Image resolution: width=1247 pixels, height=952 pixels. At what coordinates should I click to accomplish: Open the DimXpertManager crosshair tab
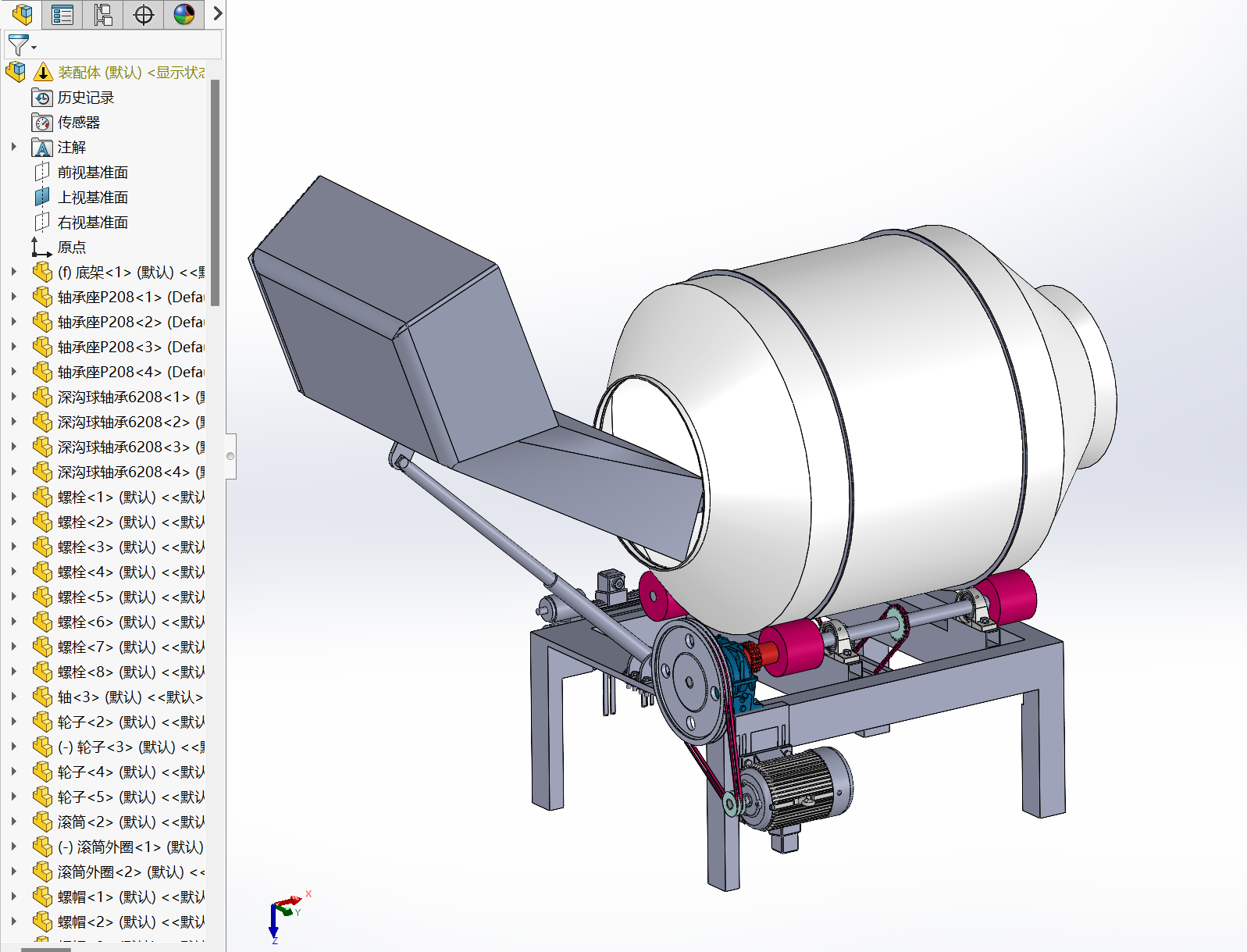(x=144, y=14)
